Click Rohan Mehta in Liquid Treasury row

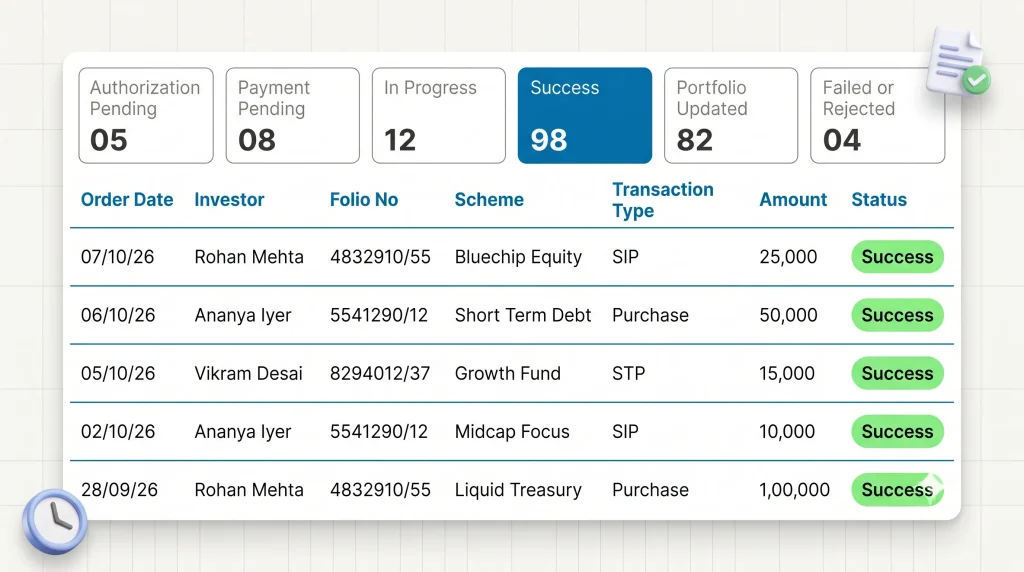click(249, 489)
